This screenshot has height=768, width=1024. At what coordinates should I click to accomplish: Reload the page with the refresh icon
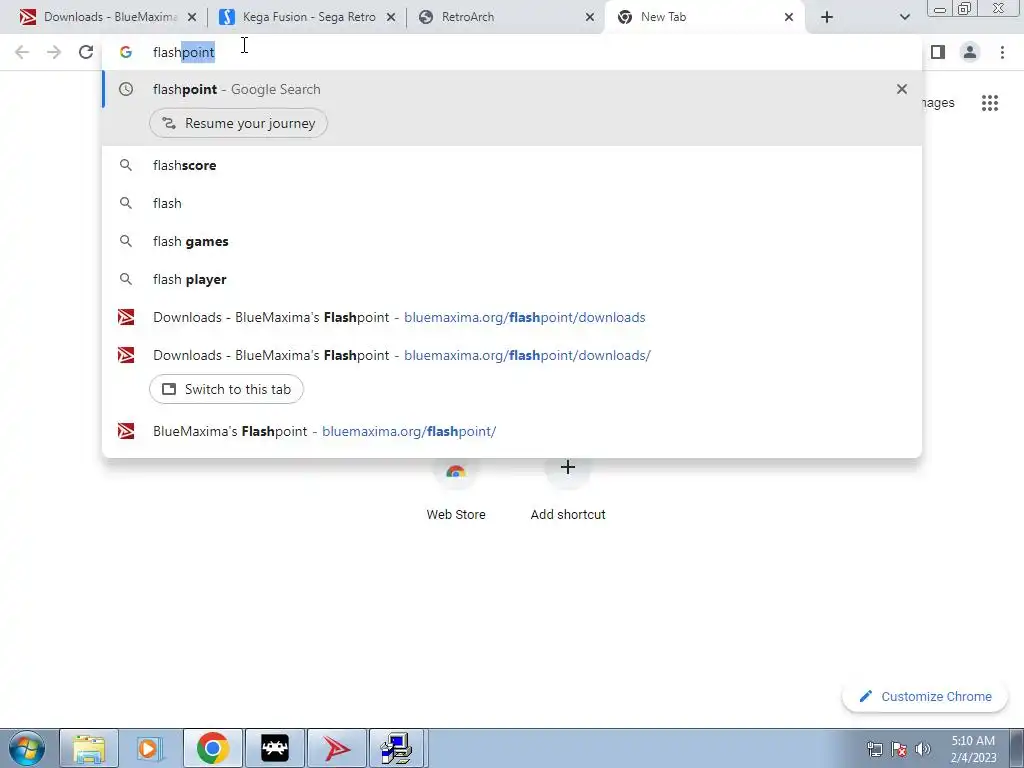click(x=86, y=52)
